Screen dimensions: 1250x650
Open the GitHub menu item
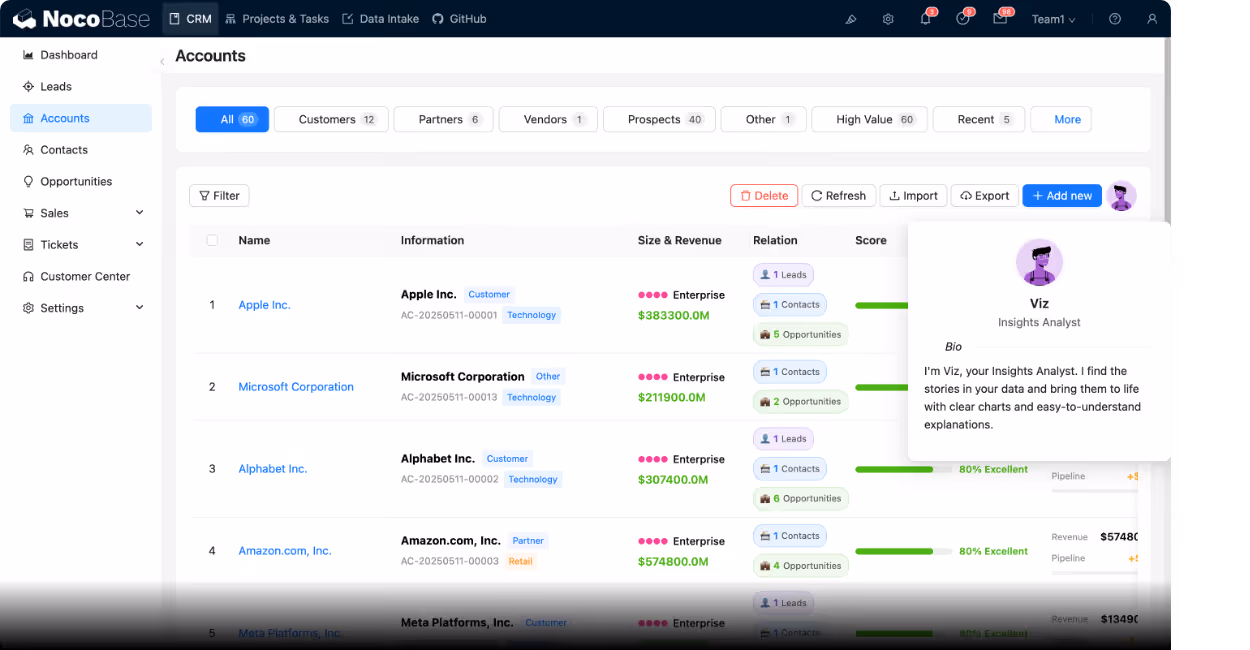459,19
